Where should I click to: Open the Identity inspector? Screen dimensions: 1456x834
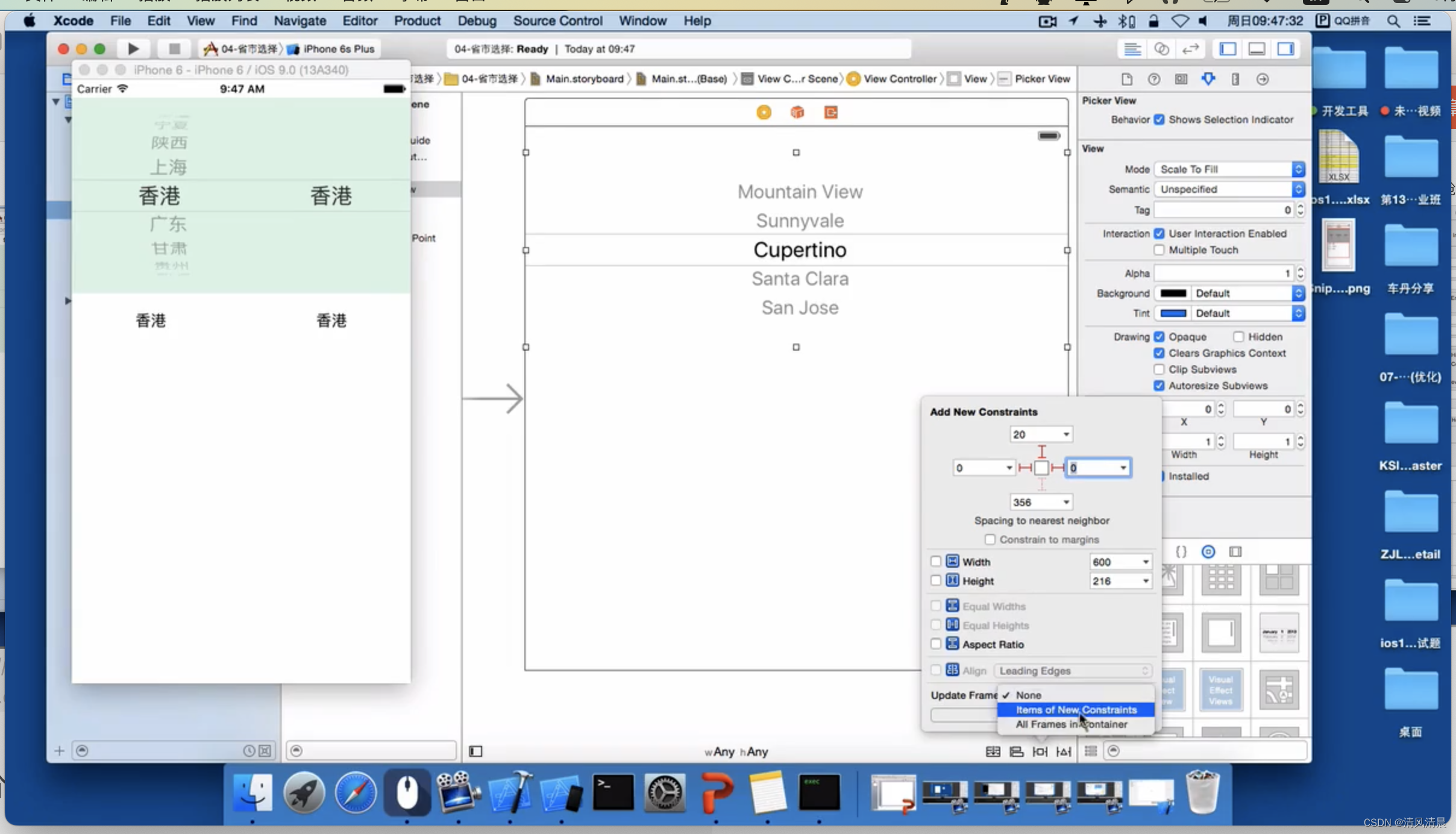click(1181, 80)
